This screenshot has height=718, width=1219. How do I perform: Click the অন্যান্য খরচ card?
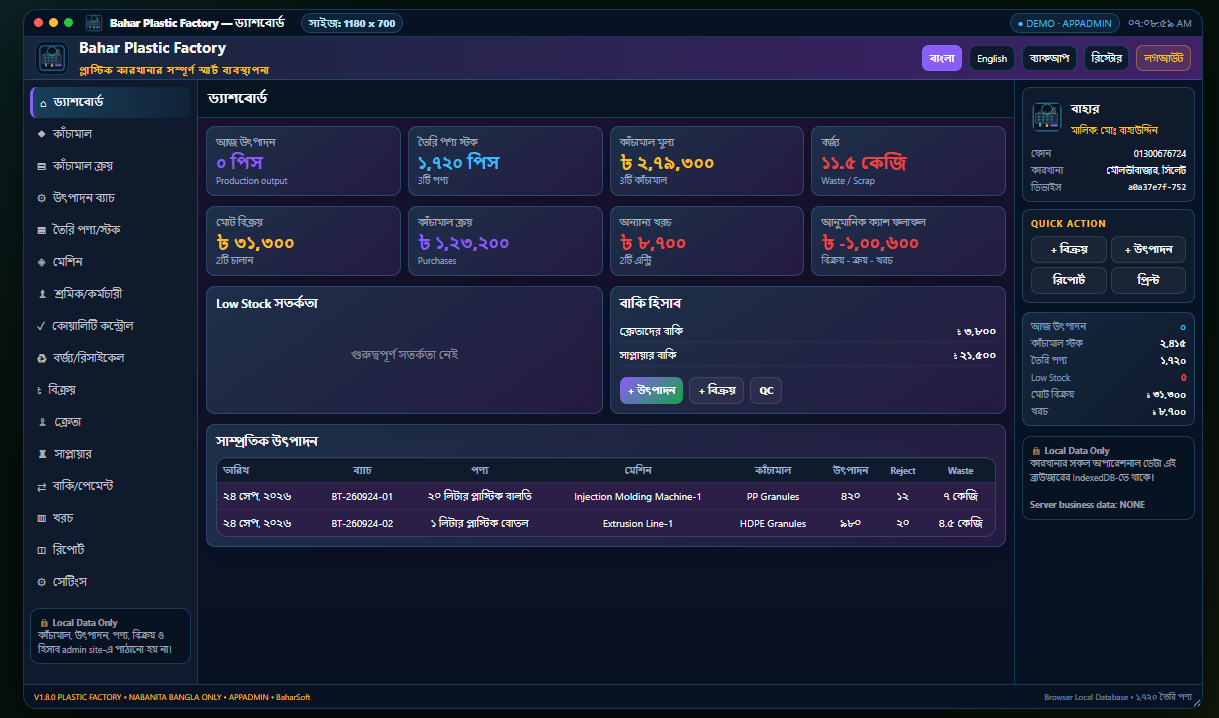click(707, 241)
